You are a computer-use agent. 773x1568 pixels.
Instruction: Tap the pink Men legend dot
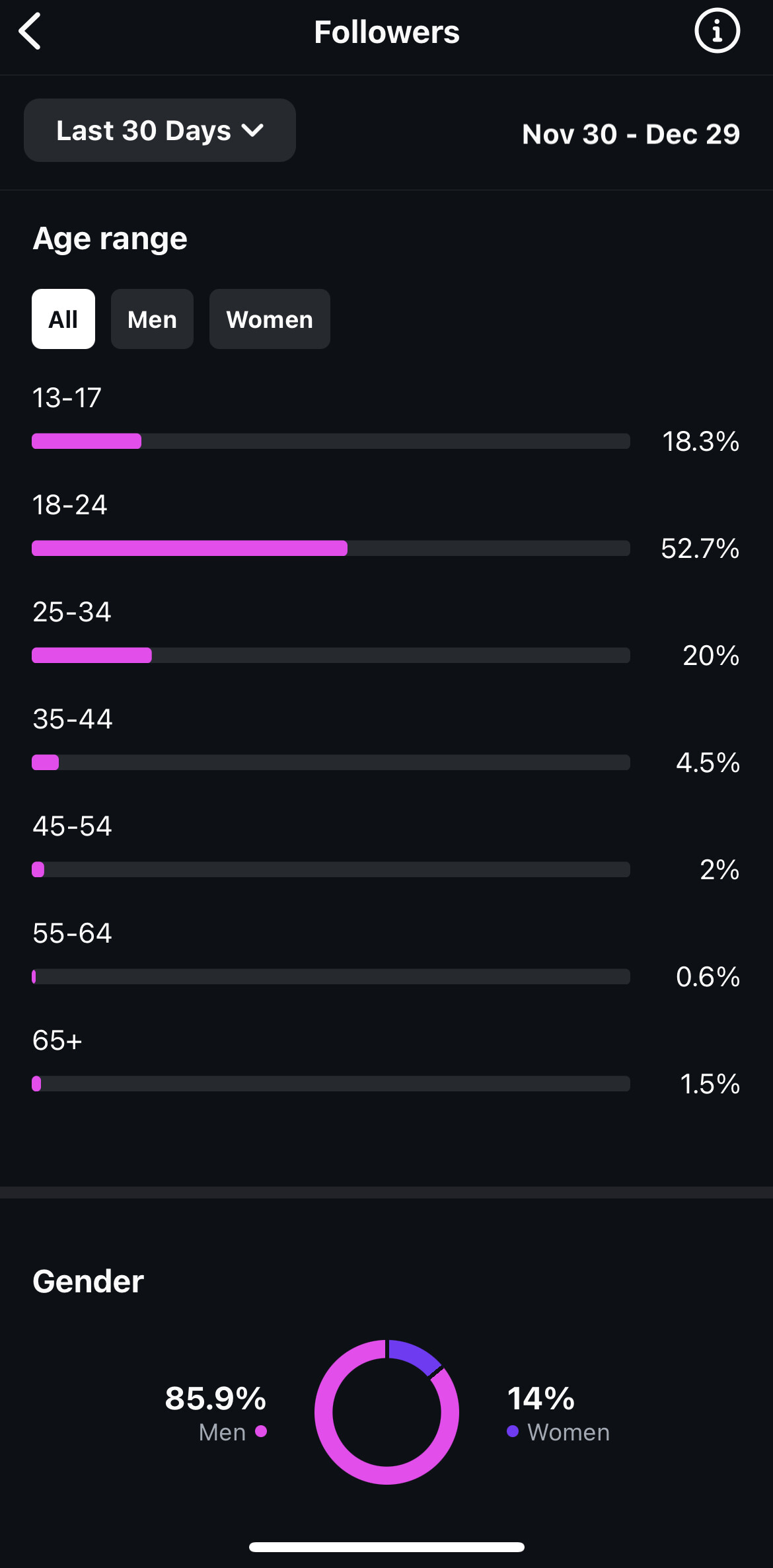click(x=261, y=1431)
